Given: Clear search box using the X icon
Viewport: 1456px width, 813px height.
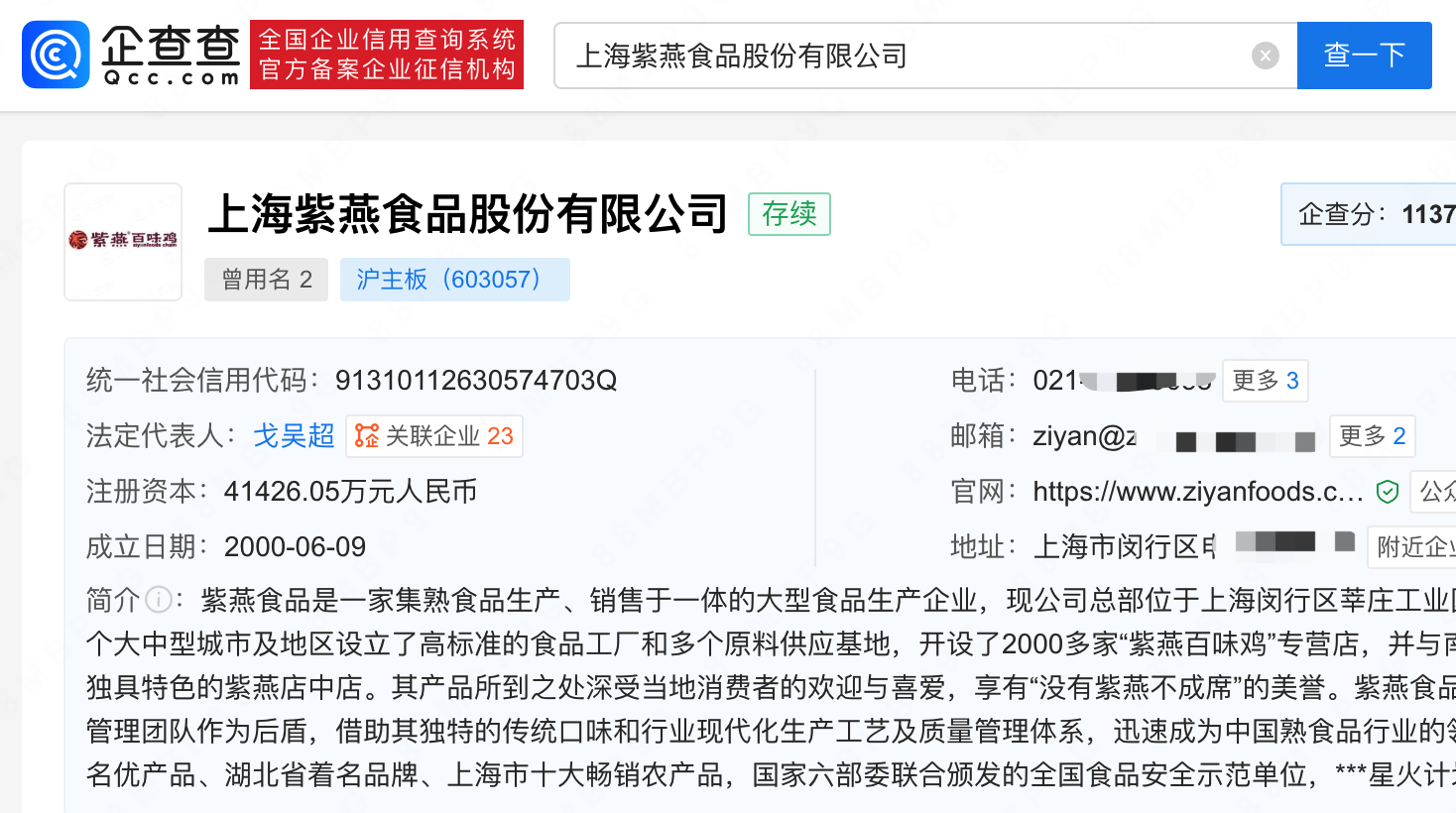Looking at the screenshot, I should (x=1265, y=55).
